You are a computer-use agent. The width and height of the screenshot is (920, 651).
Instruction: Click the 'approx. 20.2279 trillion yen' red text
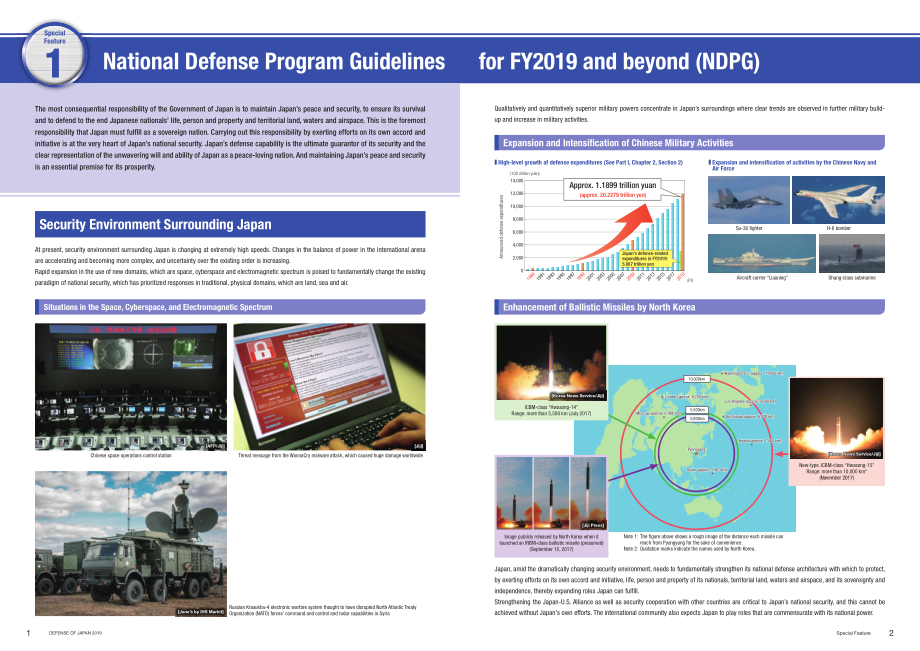click(x=613, y=195)
